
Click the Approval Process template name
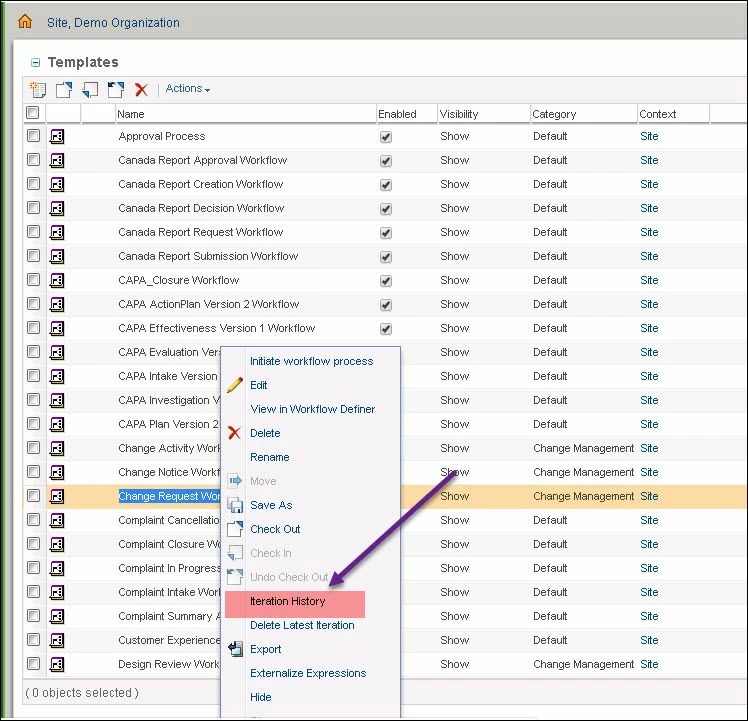tap(162, 136)
